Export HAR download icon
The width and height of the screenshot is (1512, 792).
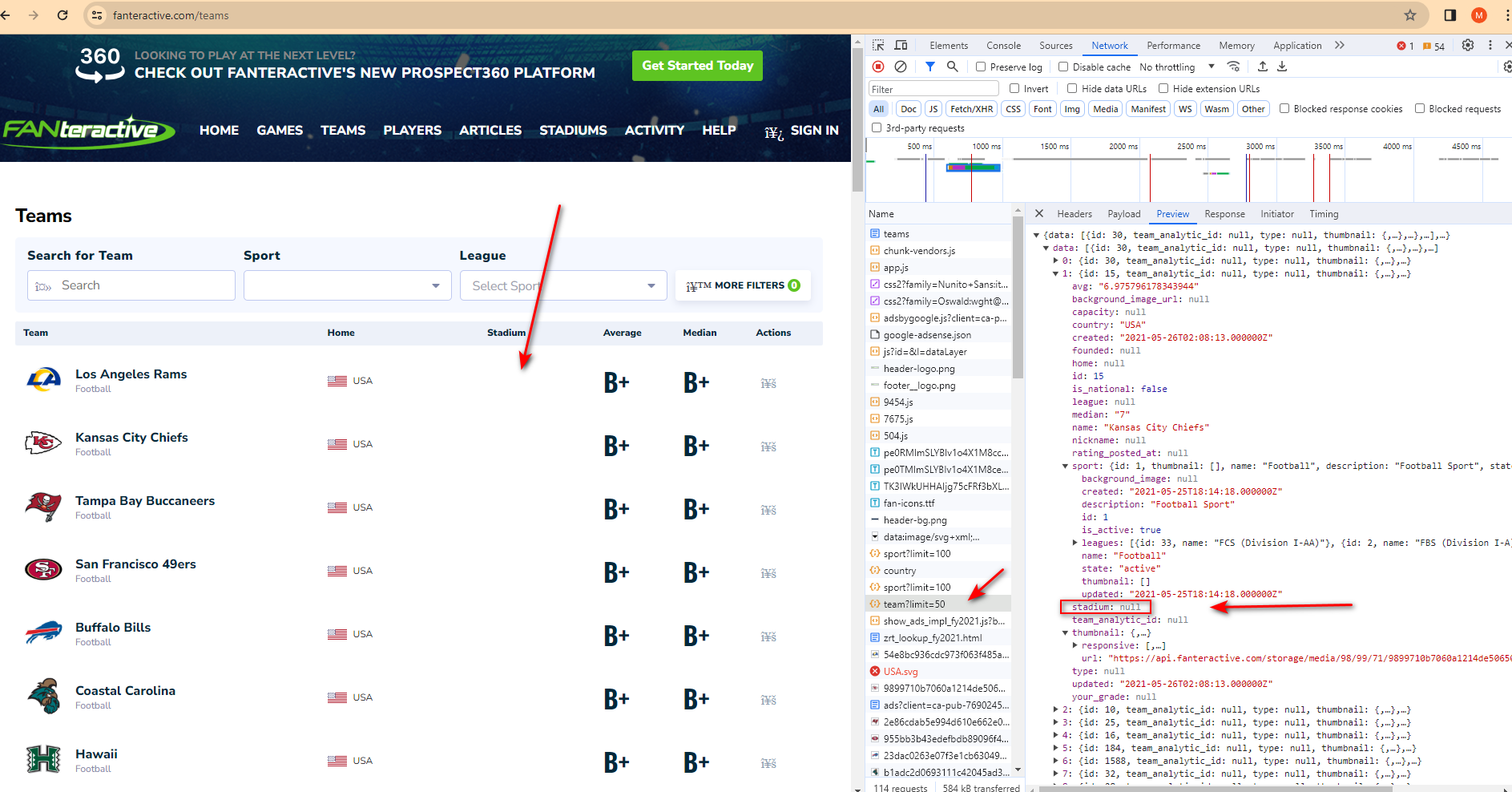click(x=1282, y=67)
